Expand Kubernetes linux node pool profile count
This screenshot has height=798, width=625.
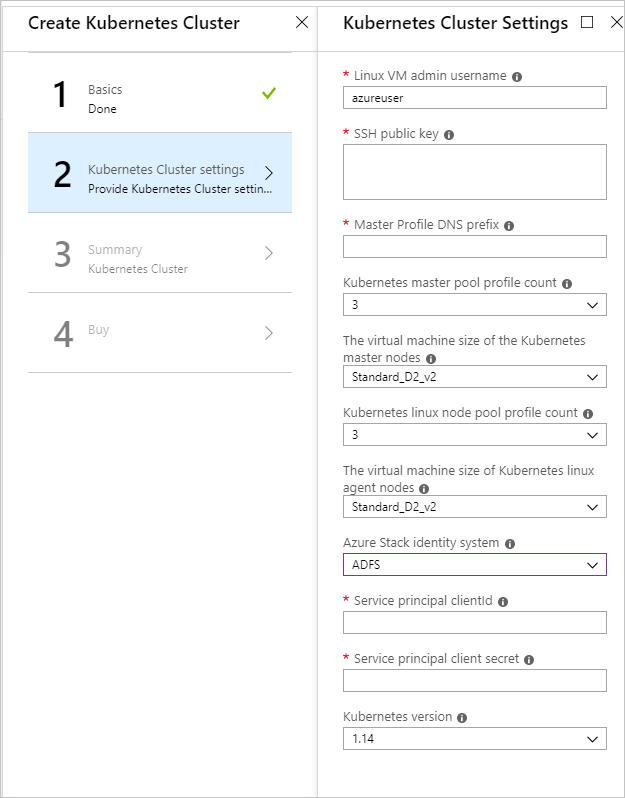coord(474,435)
